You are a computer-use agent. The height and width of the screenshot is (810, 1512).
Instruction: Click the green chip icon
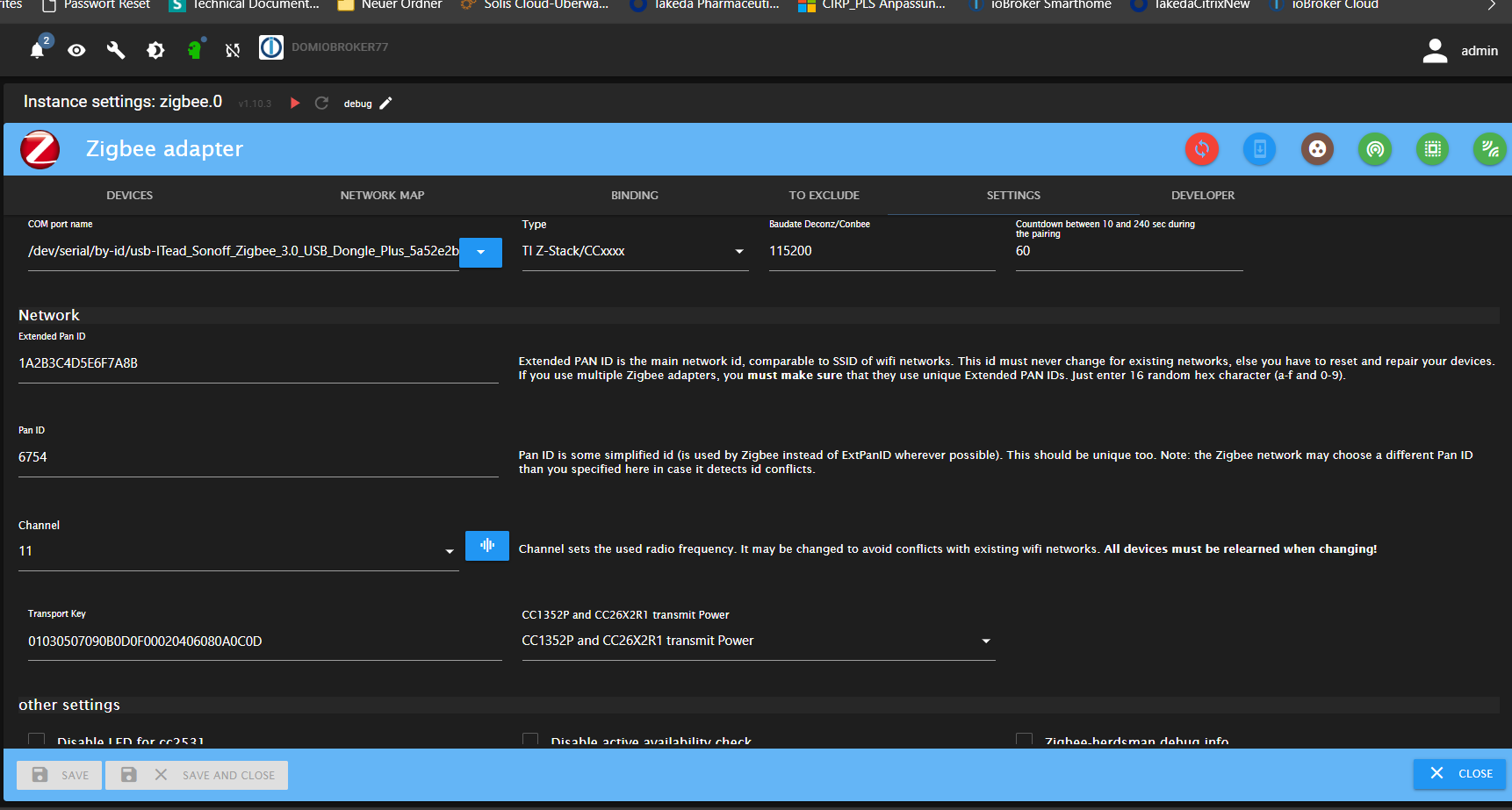(x=1432, y=149)
